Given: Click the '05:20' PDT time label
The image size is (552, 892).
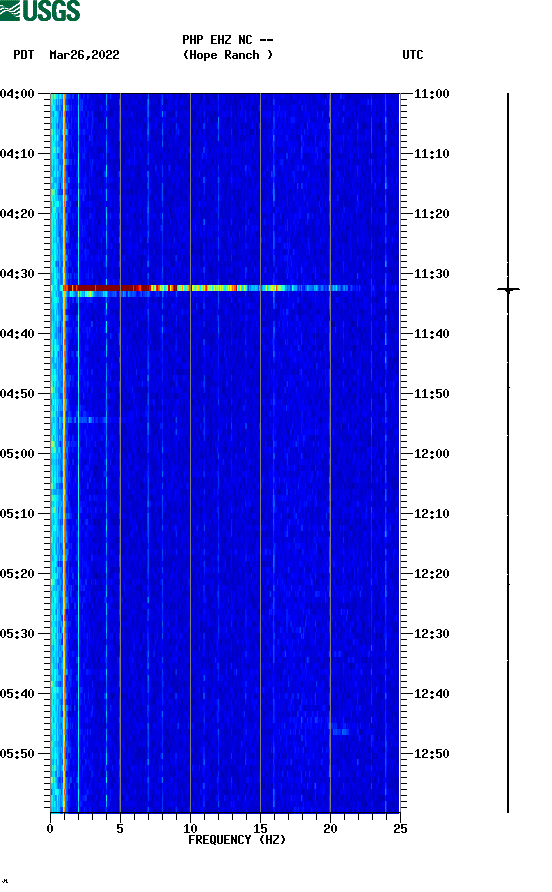Looking at the screenshot, I should click(17, 574).
